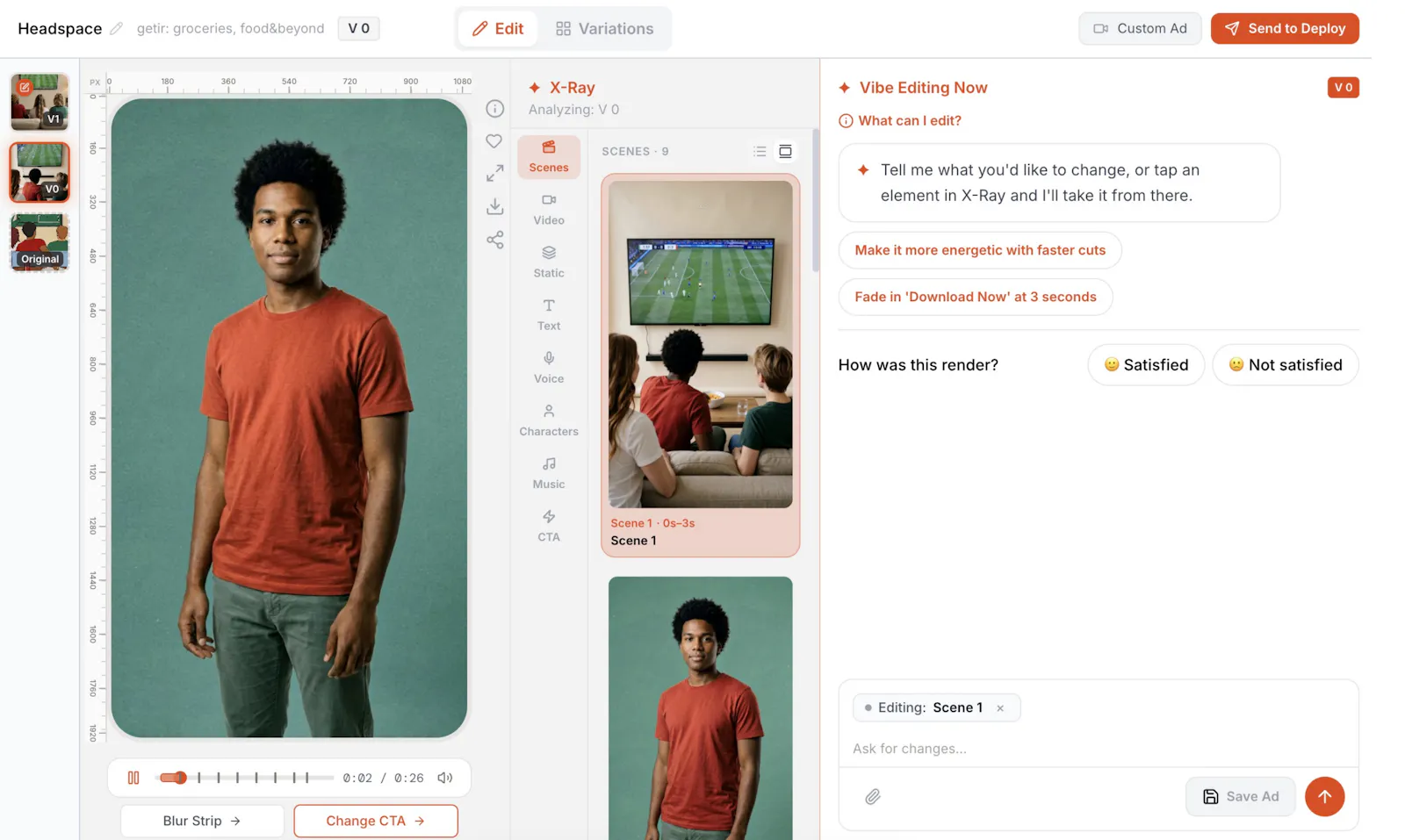
Task: Open the CTA section
Action: [549, 526]
